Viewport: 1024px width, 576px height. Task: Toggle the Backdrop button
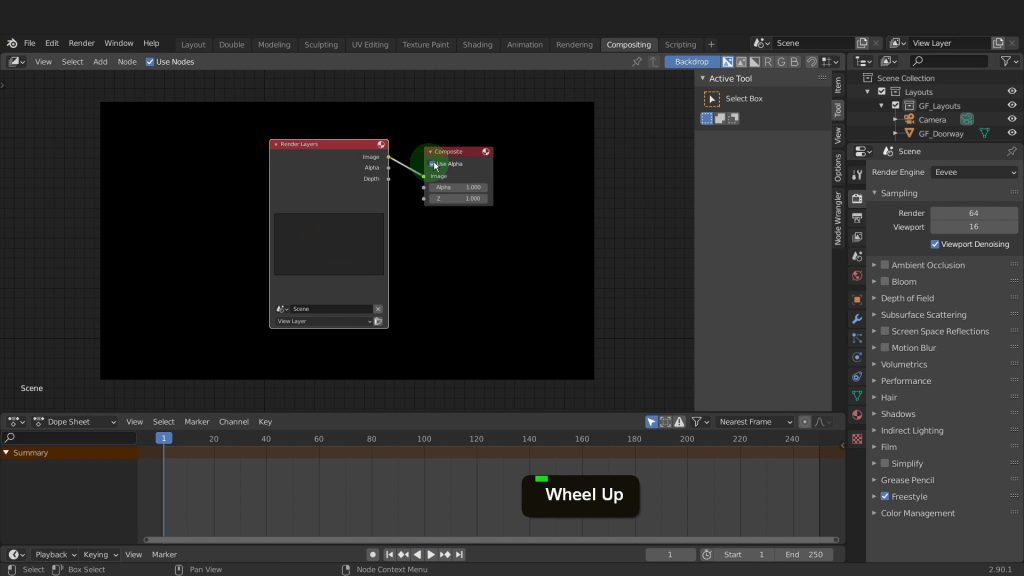691,62
